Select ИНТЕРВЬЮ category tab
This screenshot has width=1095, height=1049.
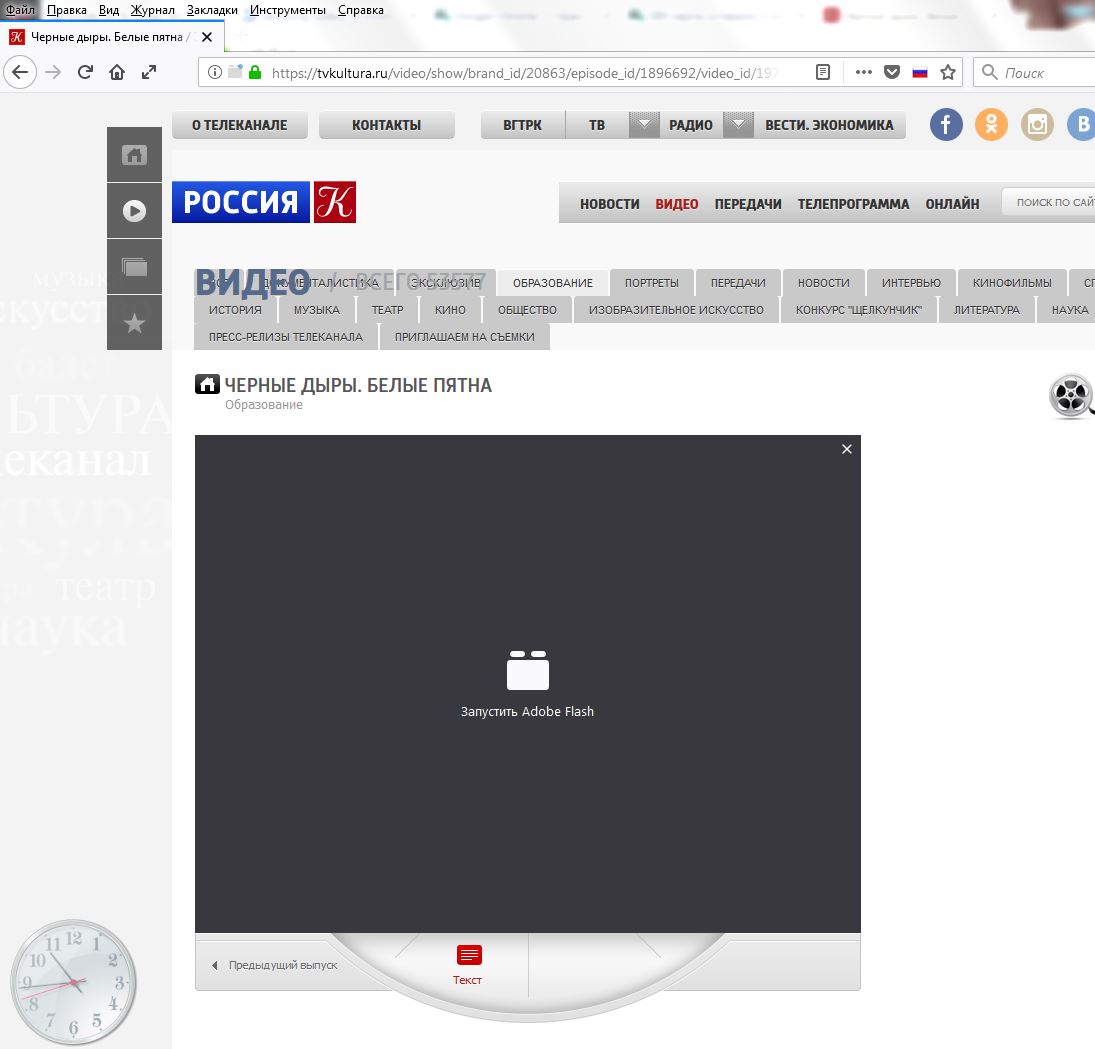pos(911,283)
